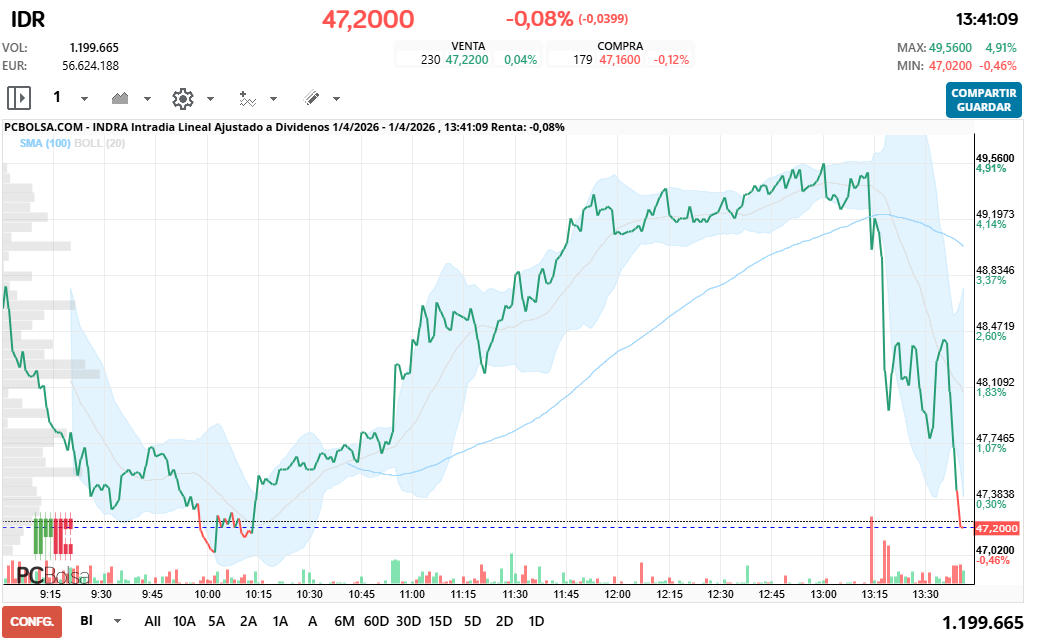Click the BOLL (20) legend label
Screen dimensions: 1037x643
point(99,143)
